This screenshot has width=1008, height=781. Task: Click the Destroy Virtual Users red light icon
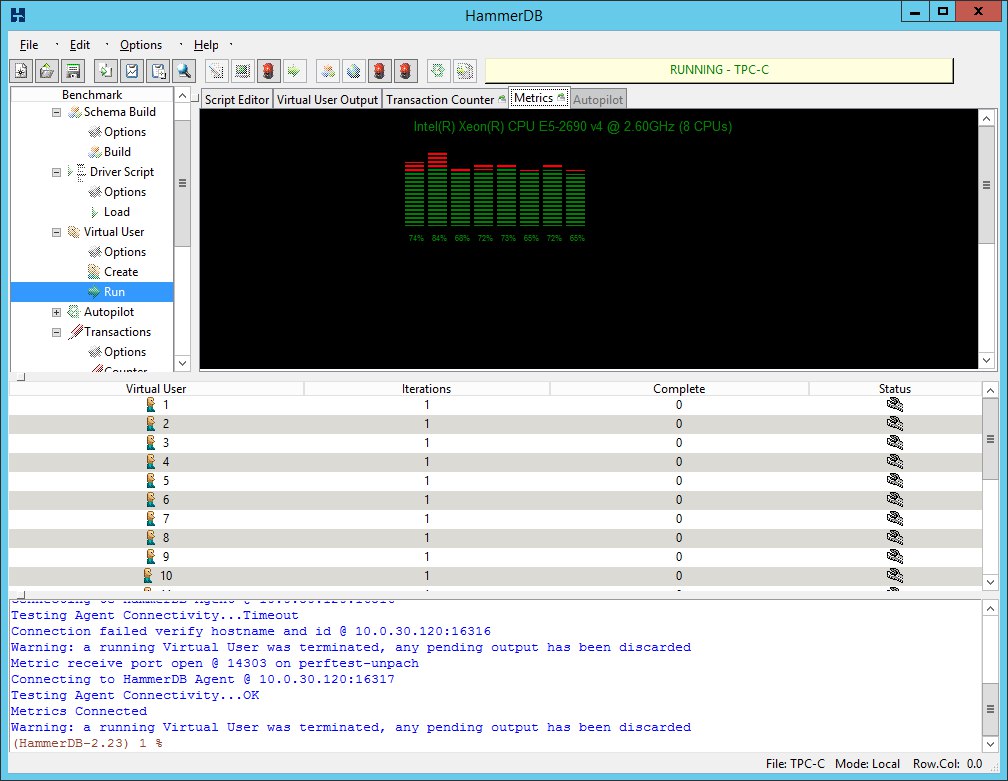point(268,71)
